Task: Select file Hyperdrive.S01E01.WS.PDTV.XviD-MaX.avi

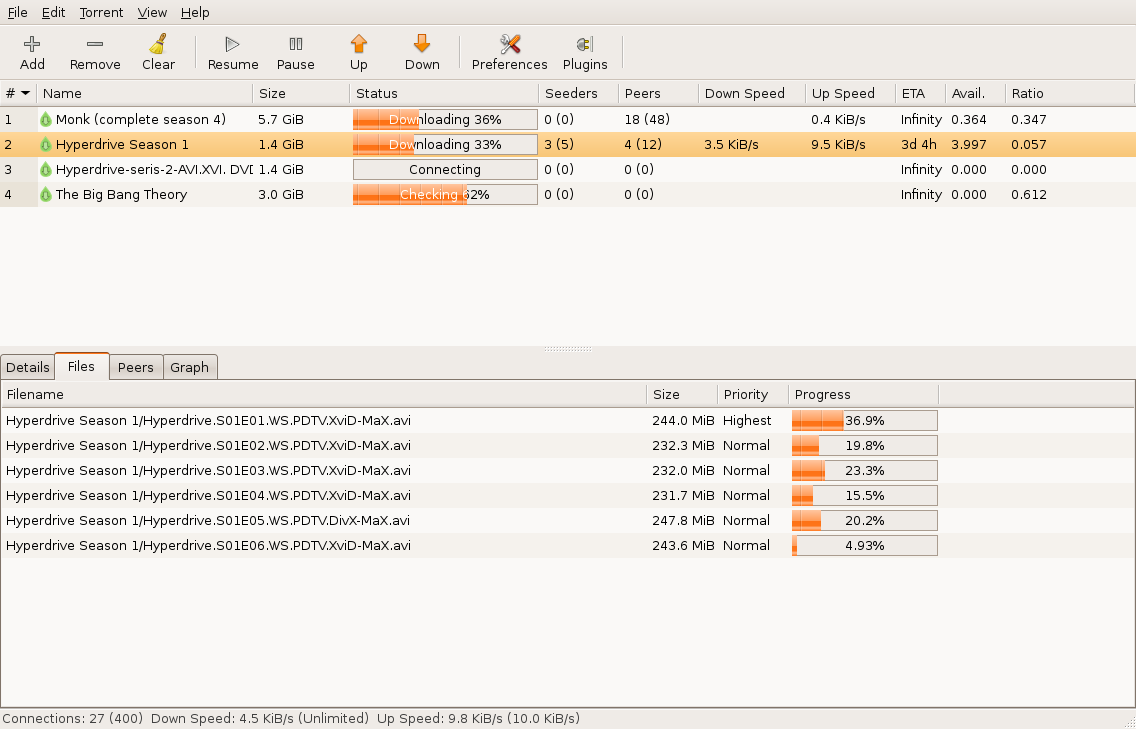Action: pos(208,420)
